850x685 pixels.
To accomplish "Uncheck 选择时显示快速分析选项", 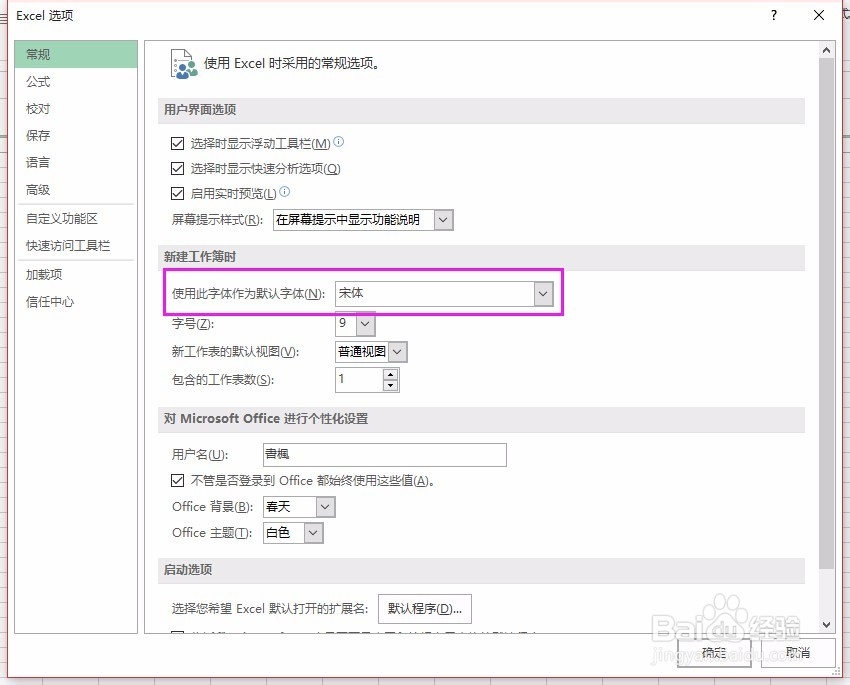I will [x=177, y=166].
